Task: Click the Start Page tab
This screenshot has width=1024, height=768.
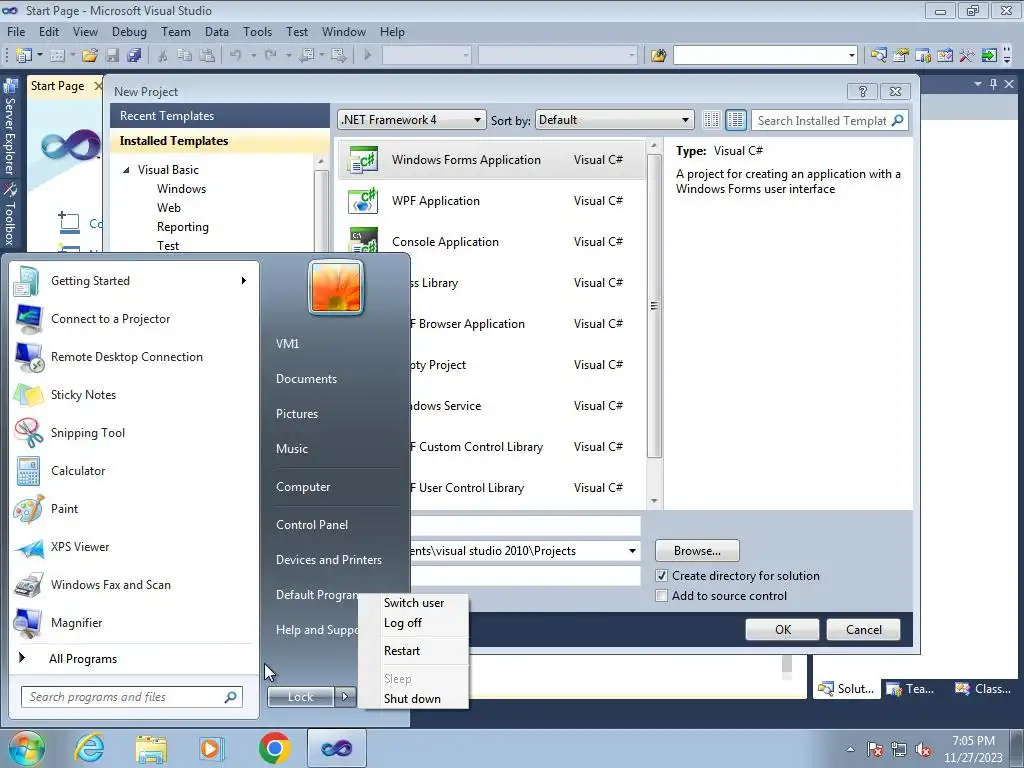Action: pos(57,86)
